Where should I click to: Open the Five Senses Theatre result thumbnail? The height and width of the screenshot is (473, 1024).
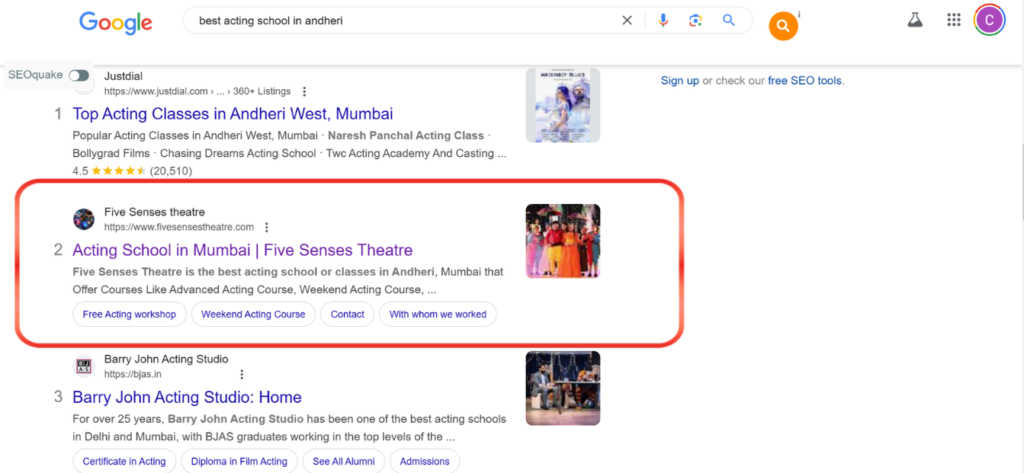[563, 241]
